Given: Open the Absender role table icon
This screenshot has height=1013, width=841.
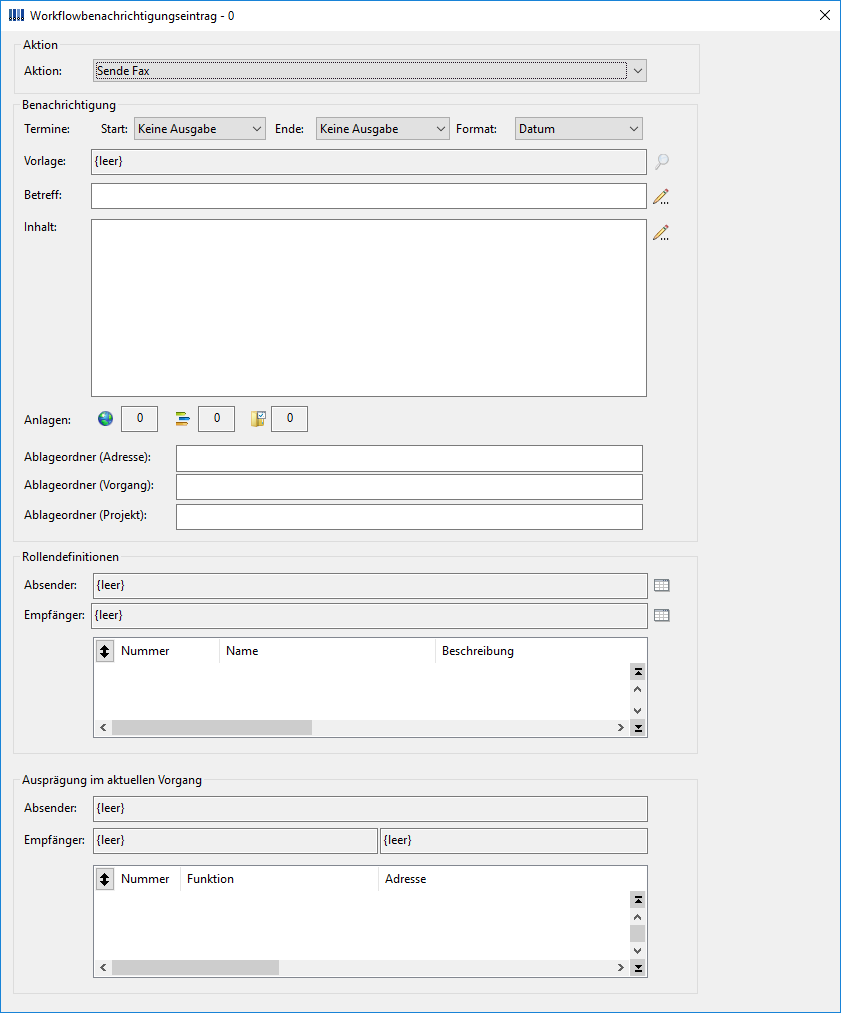Looking at the screenshot, I should [x=661, y=585].
